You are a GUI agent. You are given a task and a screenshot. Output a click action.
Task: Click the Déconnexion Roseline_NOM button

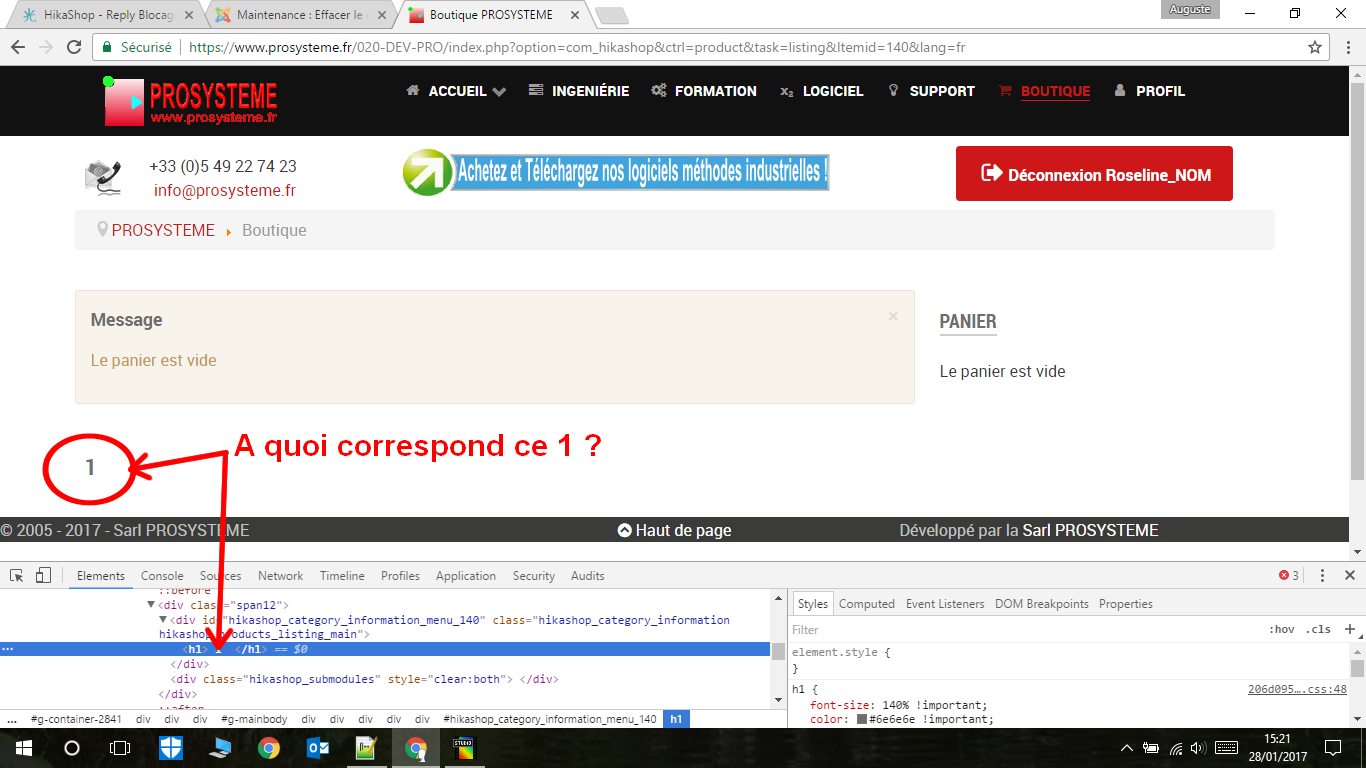point(1094,174)
